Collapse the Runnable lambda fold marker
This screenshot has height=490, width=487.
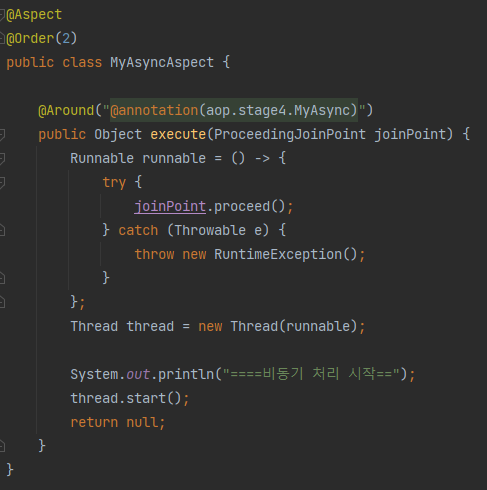click(x=2, y=159)
